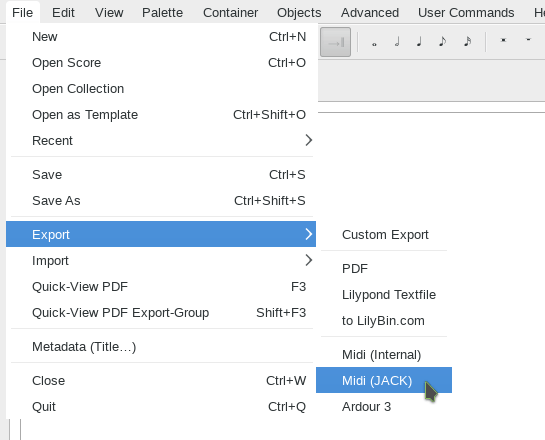The image size is (545, 440).
Task: Select Custom Export in the submenu
Action: point(384,235)
